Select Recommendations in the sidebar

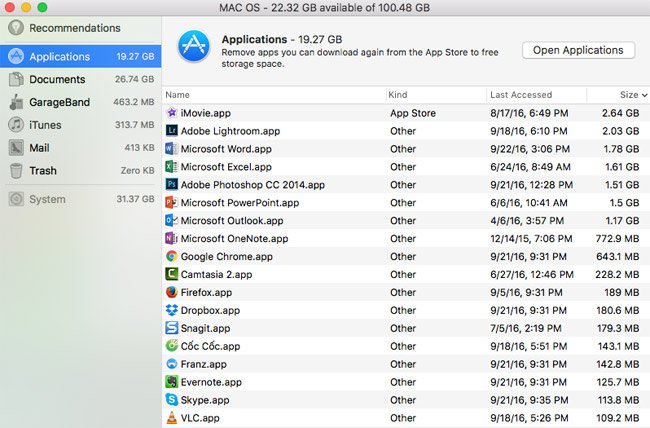pyautogui.click(x=80, y=28)
